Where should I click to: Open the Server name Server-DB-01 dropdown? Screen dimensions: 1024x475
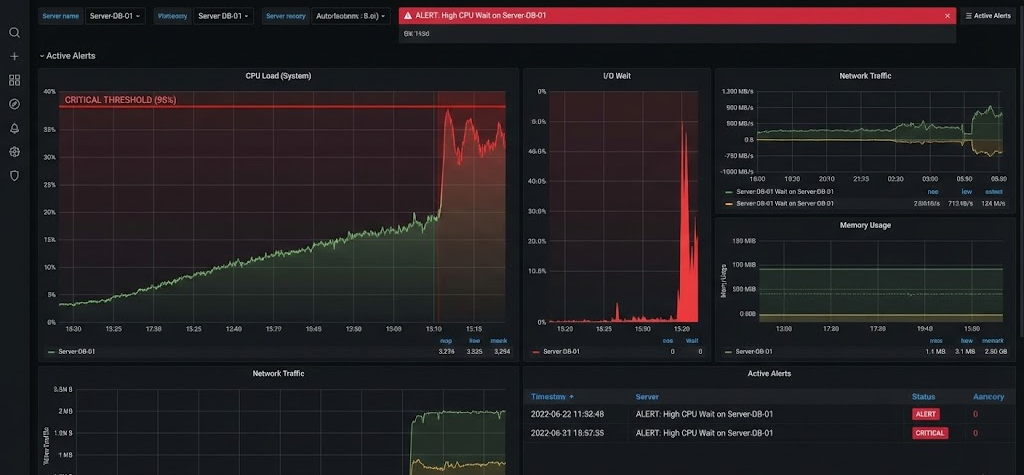coord(116,16)
